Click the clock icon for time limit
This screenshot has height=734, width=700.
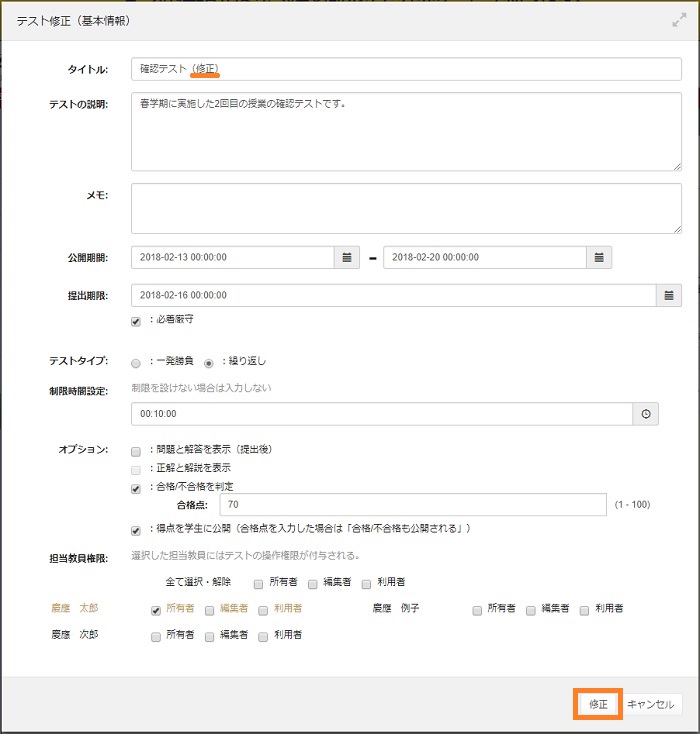646,414
